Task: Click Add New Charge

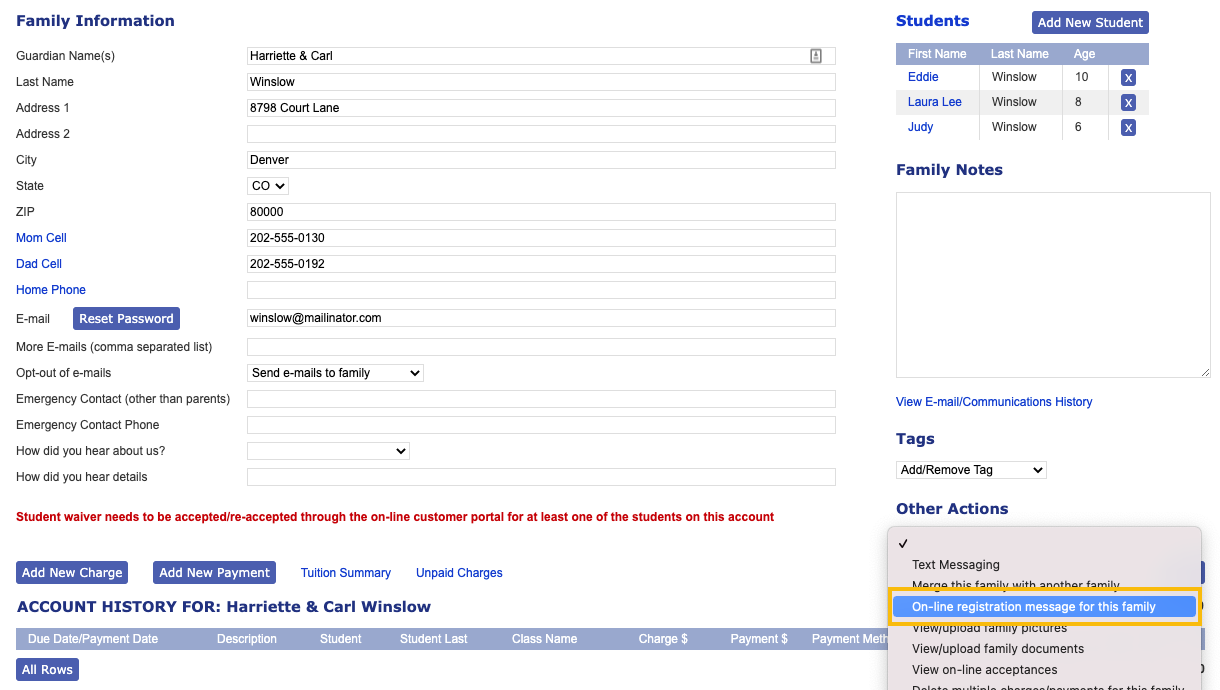Action: tap(71, 572)
